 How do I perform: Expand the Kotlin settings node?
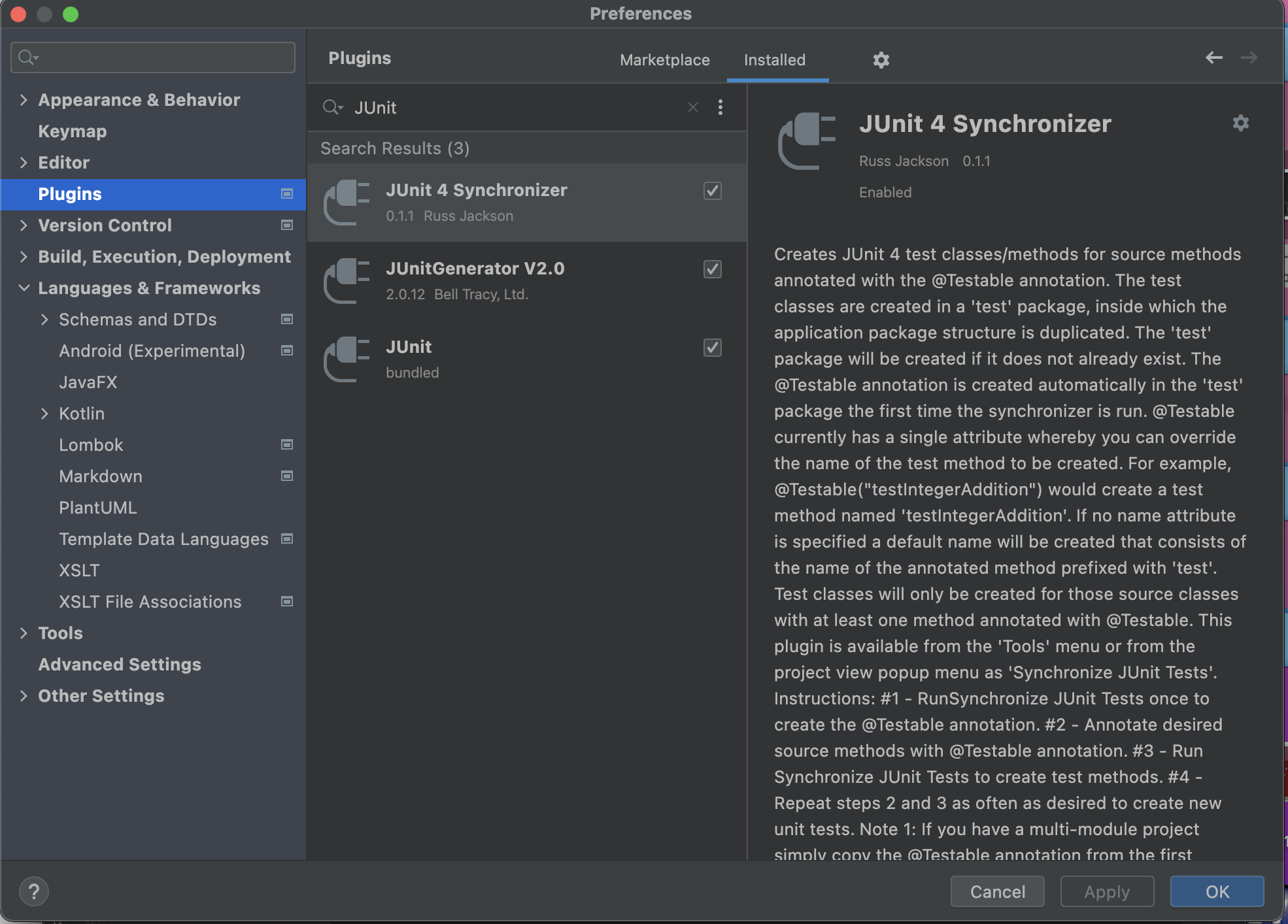pos(44,413)
